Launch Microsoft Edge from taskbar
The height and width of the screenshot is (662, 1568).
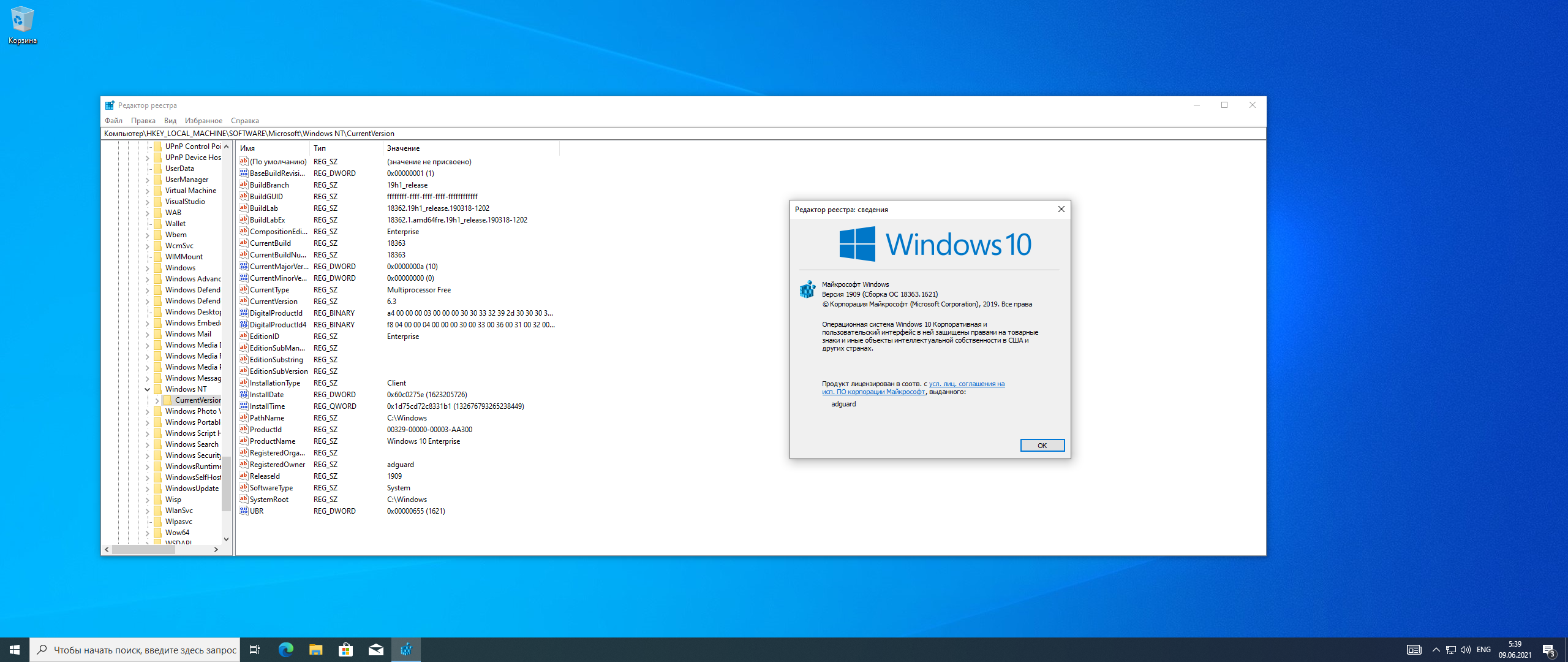(x=285, y=650)
